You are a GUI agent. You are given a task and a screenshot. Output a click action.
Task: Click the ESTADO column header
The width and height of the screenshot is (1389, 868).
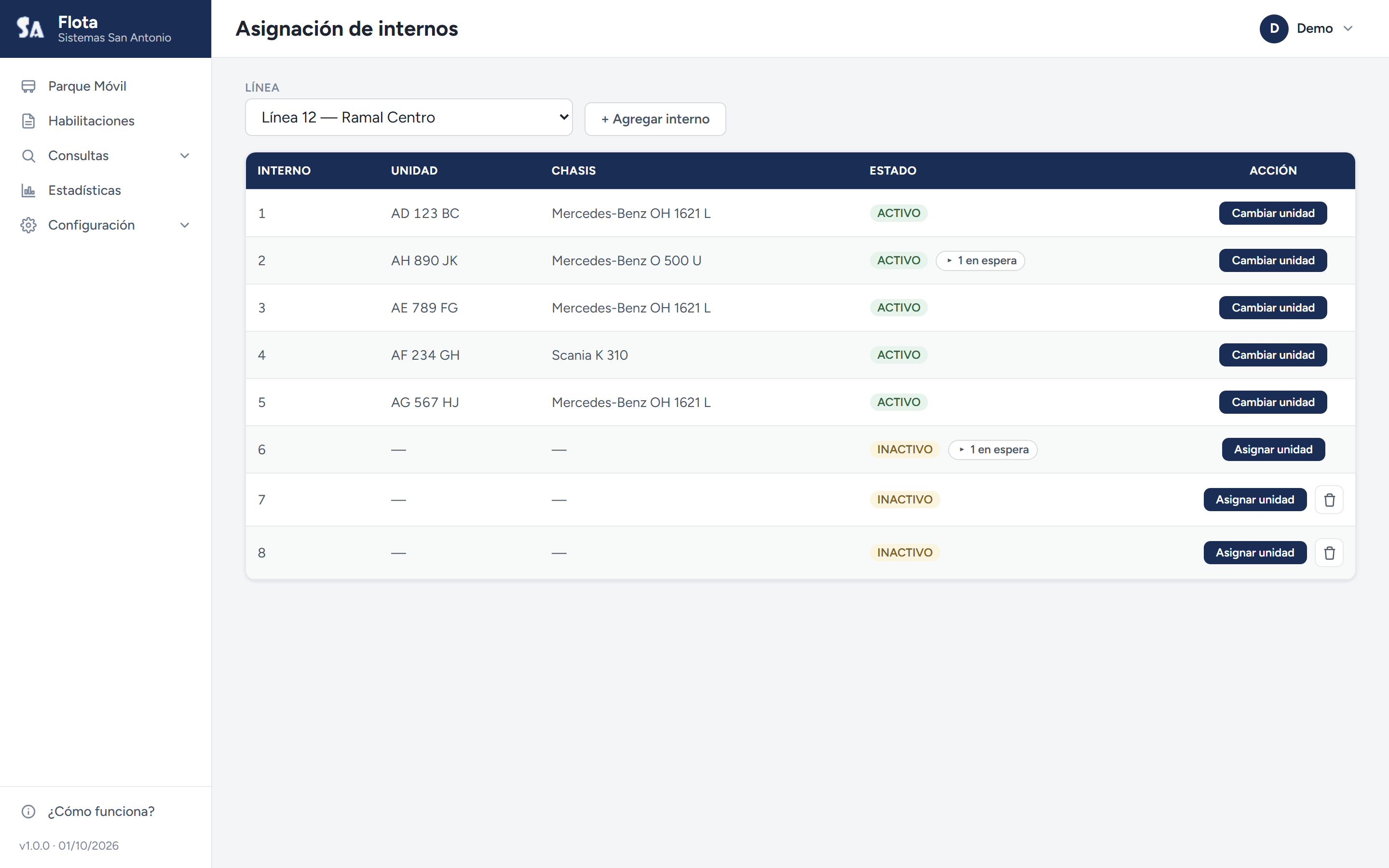click(x=893, y=171)
